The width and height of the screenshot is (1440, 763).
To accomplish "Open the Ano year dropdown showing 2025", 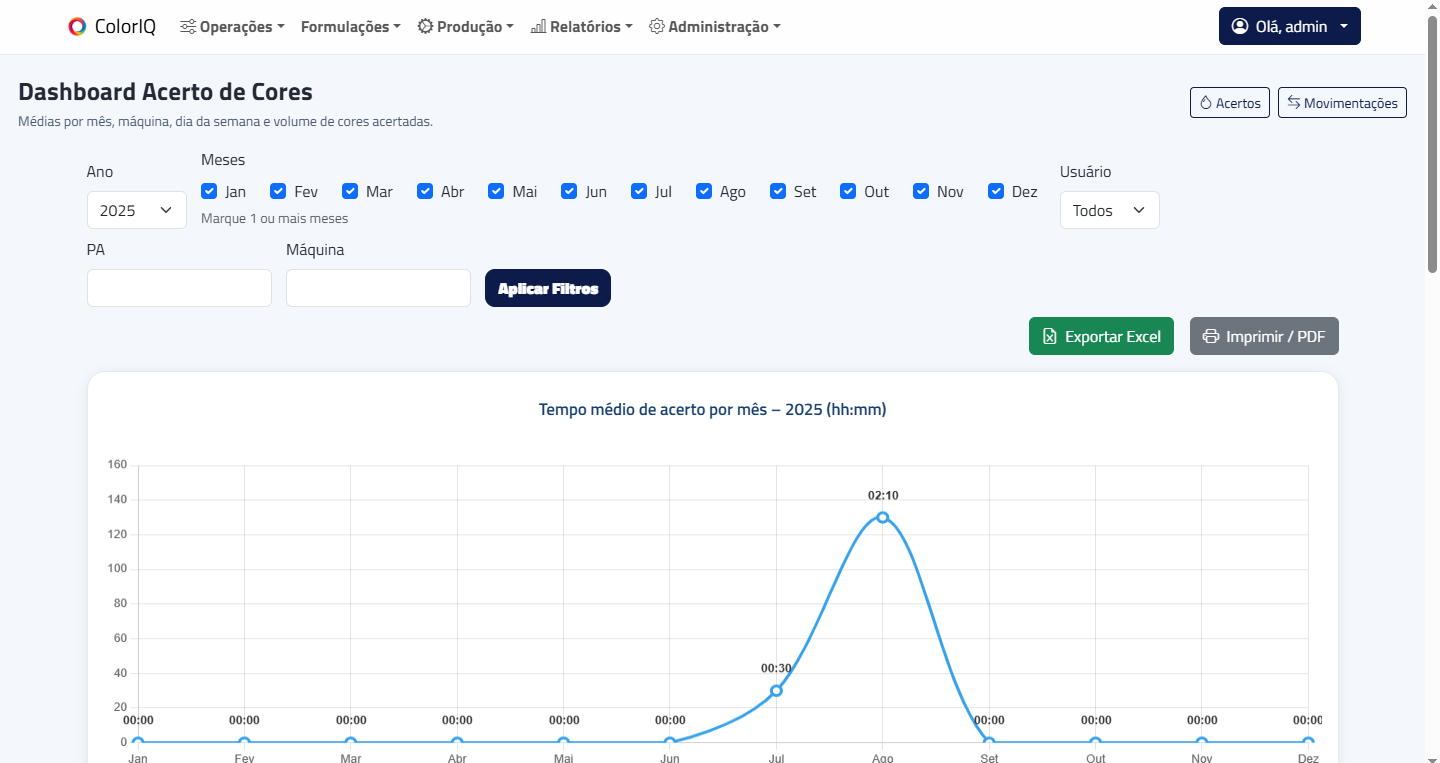I will [x=137, y=210].
